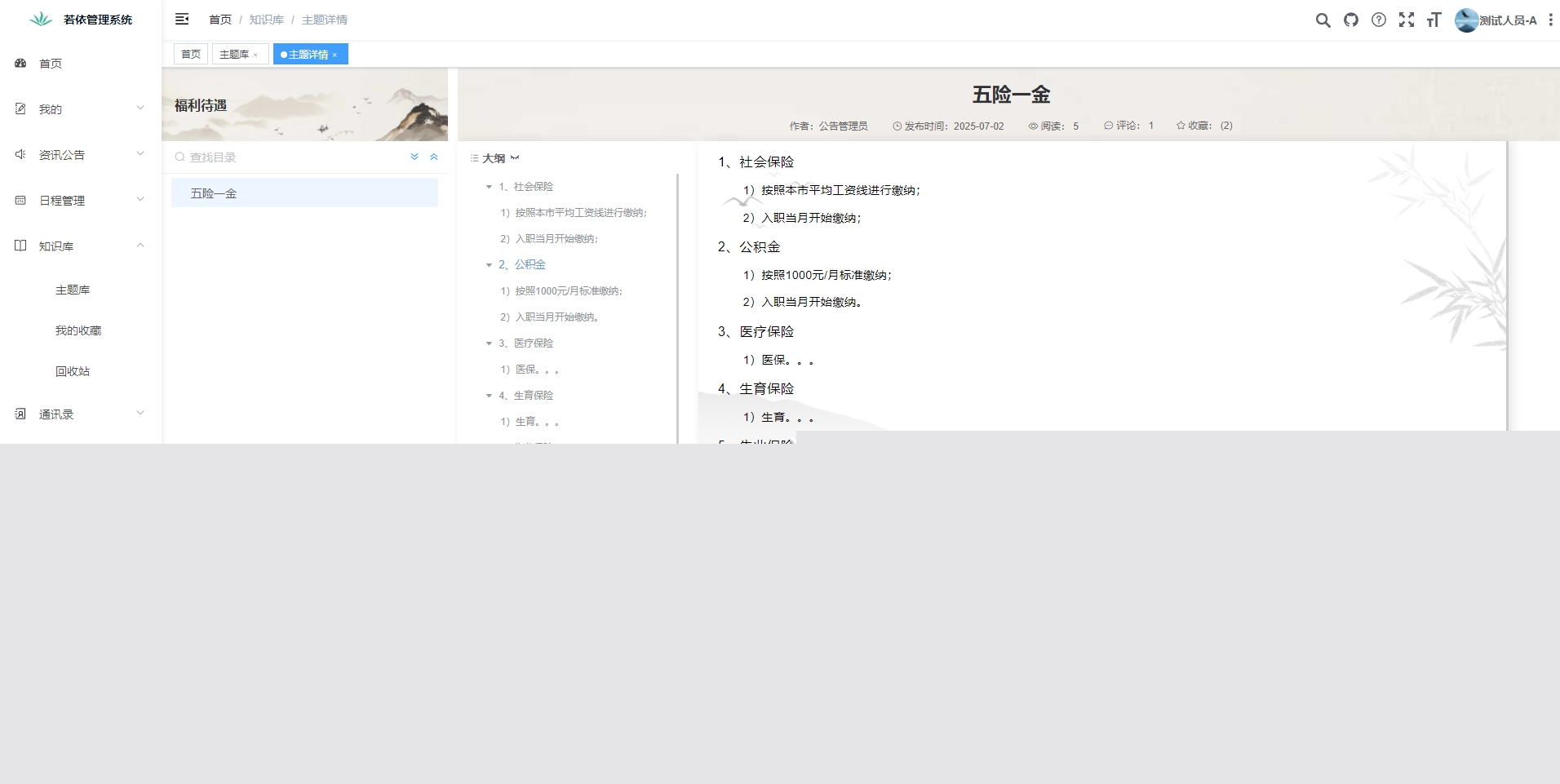Click the content heading 3、医疗保险
The image size is (1560, 784).
click(756, 332)
